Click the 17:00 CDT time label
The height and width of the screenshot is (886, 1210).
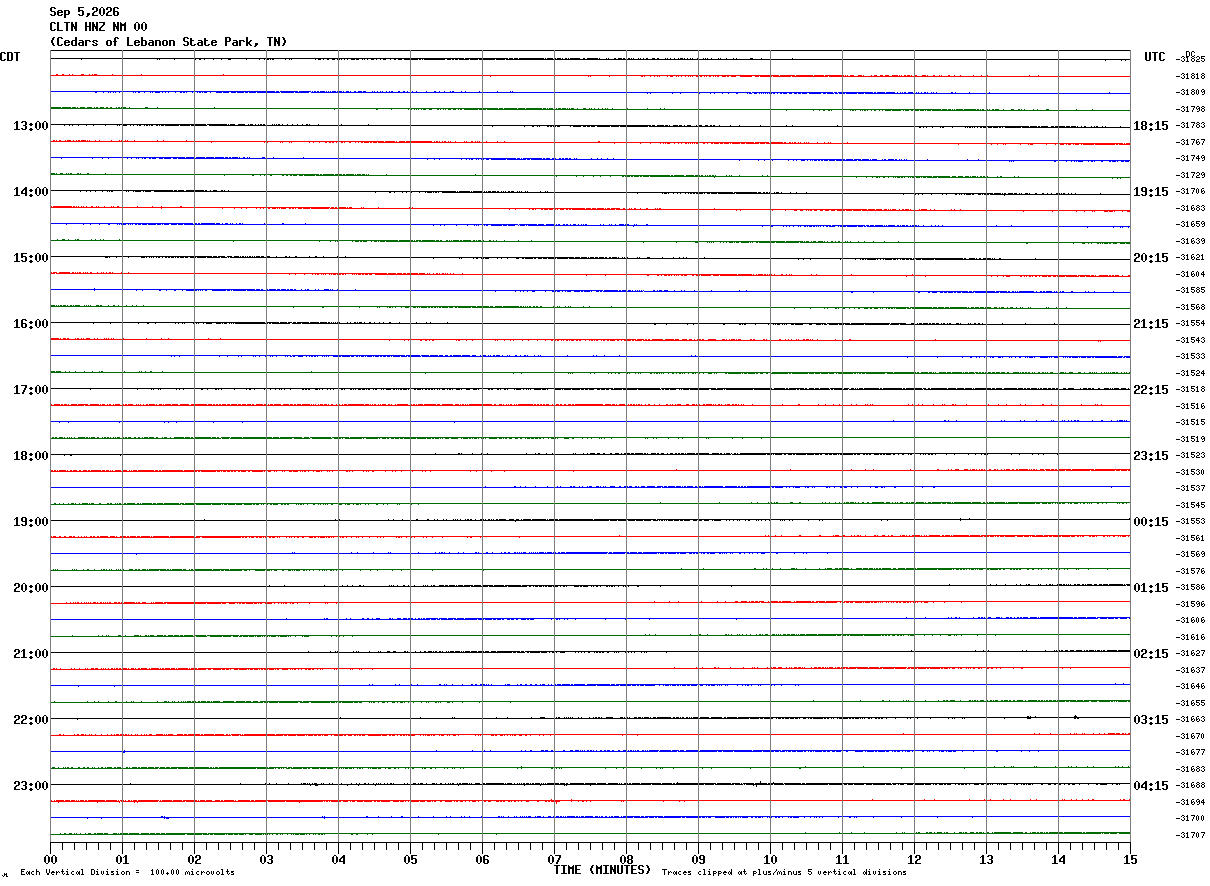pyautogui.click(x=31, y=390)
